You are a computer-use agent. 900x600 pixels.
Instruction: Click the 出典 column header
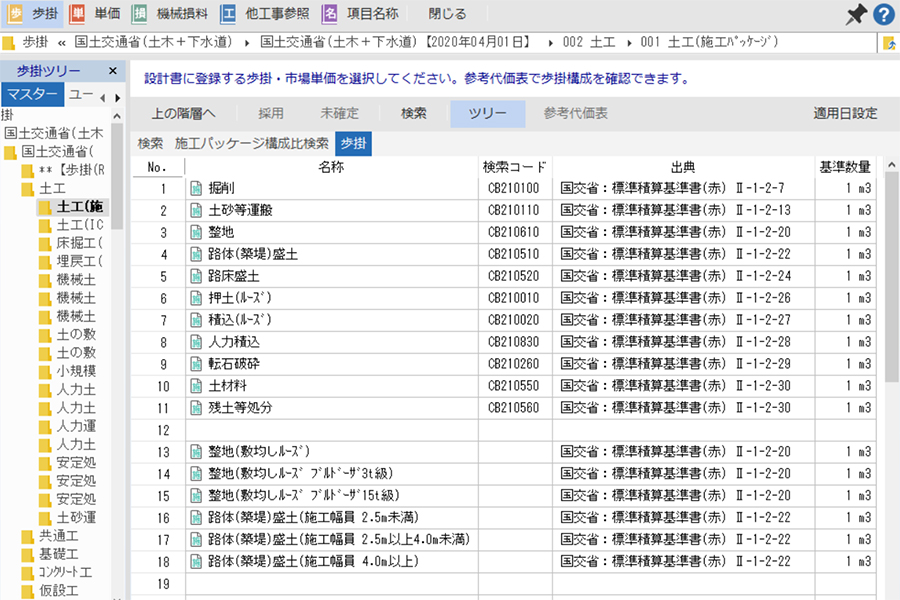[x=683, y=167]
